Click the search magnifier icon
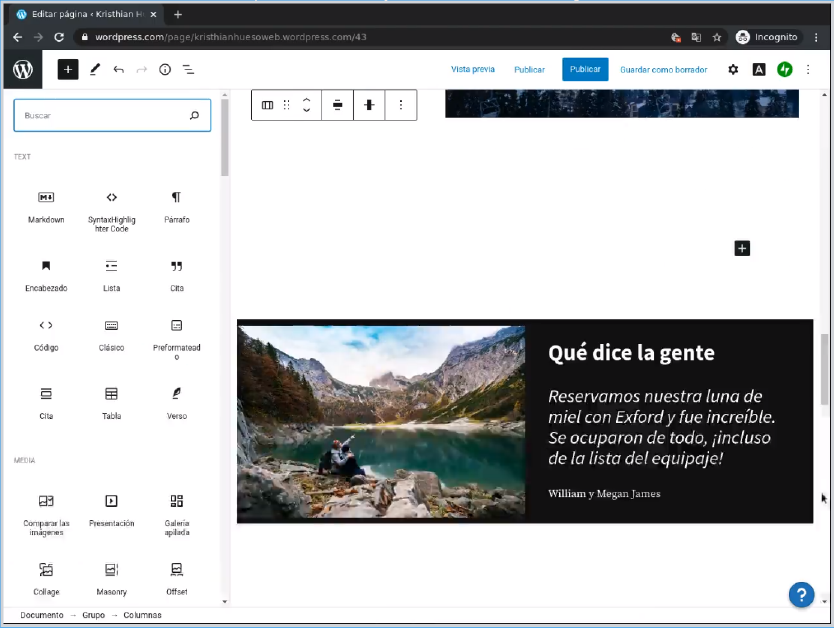834x628 pixels. (x=195, y=115)
